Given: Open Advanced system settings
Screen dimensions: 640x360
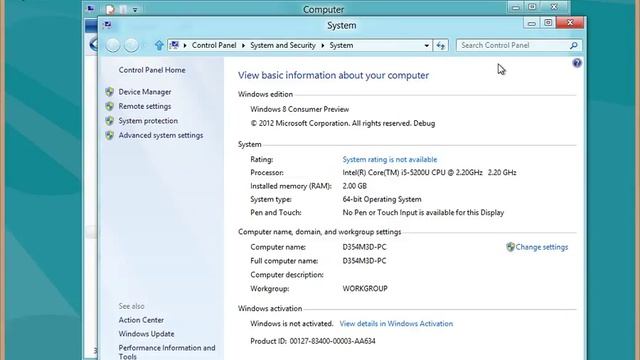Looking at the screenshot, I should pos(160,135).
